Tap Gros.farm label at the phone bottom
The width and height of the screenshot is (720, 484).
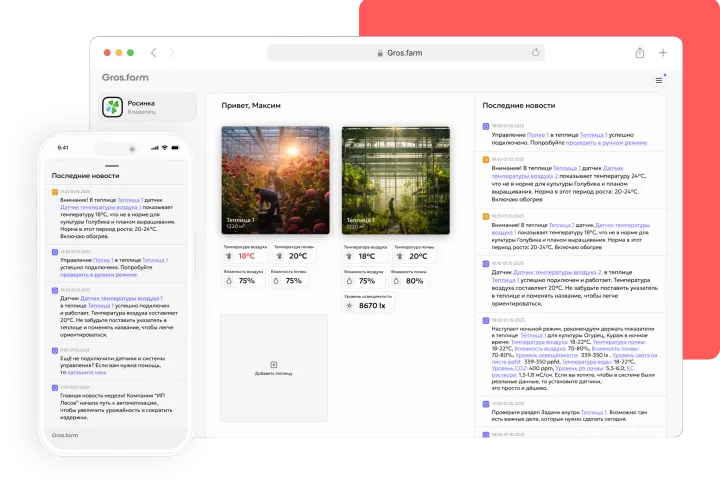point(65,435)
